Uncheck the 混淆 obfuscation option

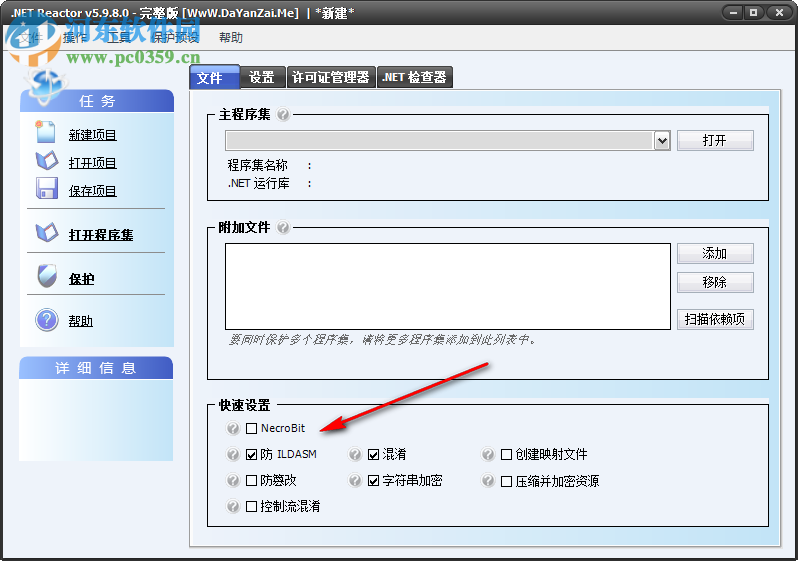coord(374,455)
